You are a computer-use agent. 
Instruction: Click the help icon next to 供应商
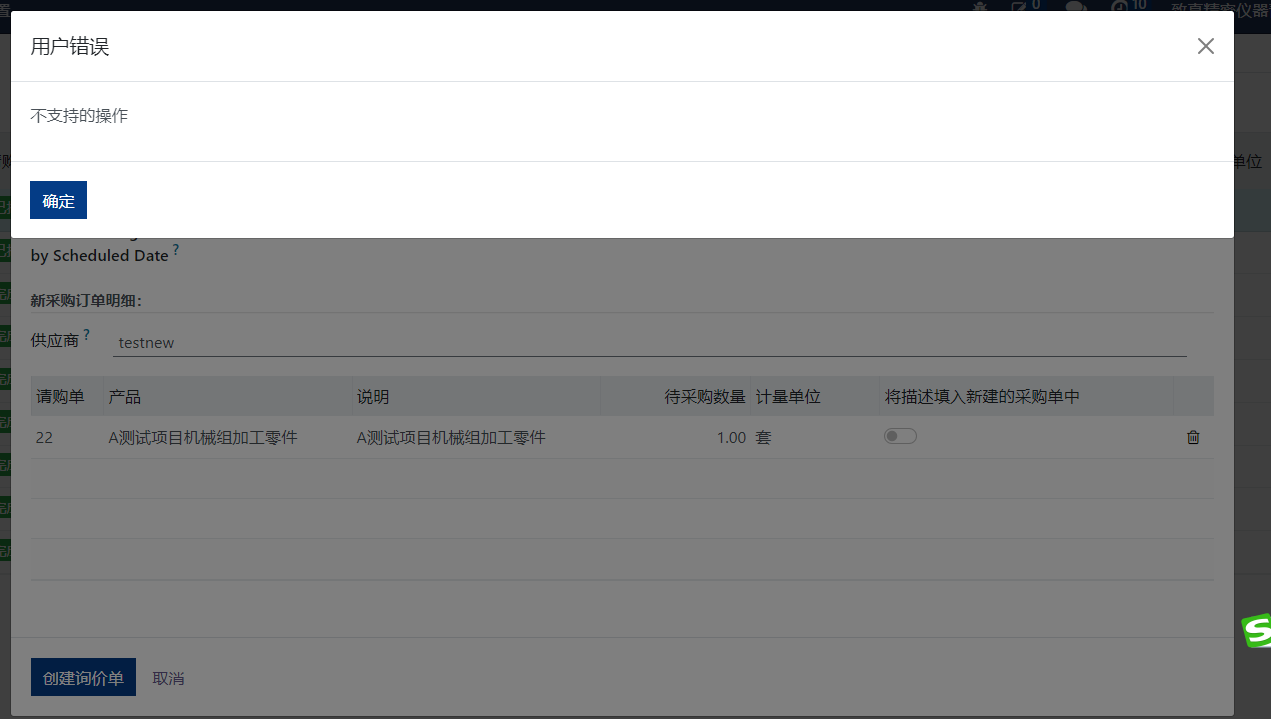coord(86,334)
